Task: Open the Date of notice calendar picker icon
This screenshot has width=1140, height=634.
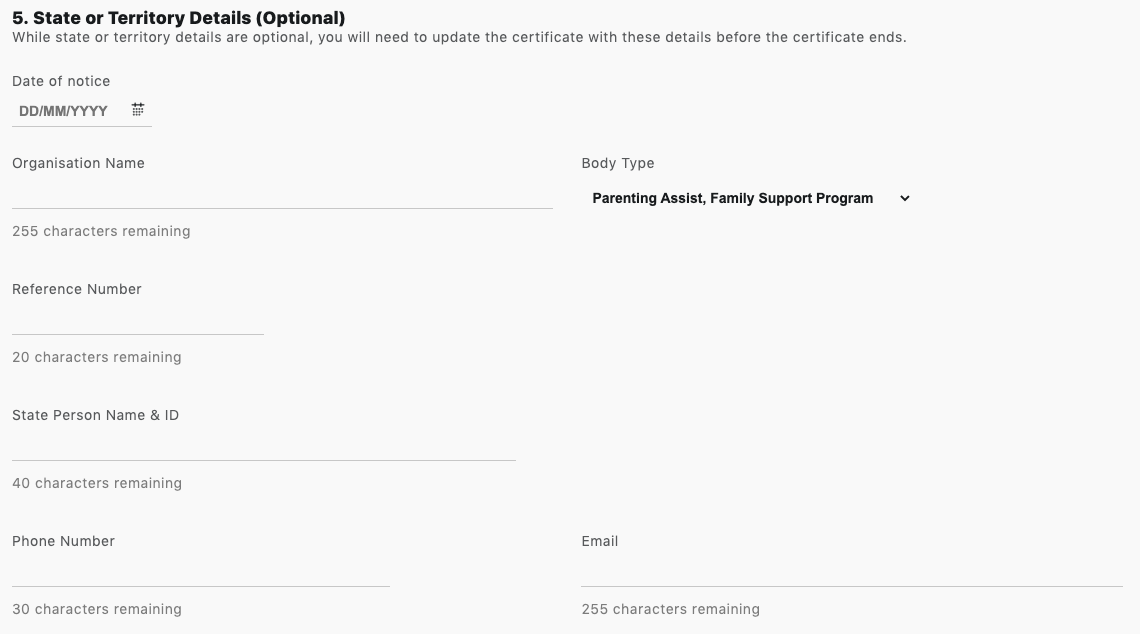Action: (138, 109)
